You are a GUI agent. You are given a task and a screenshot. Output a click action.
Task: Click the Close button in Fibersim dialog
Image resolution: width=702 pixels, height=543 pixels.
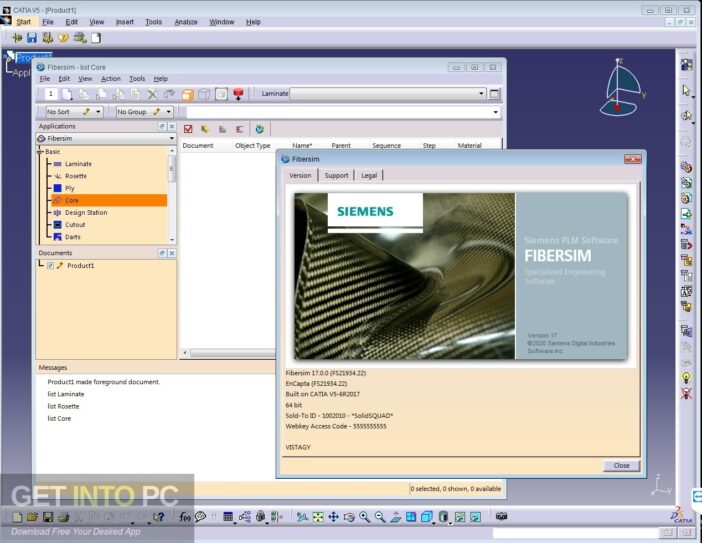pyautogui.click(x=621, y=466)
